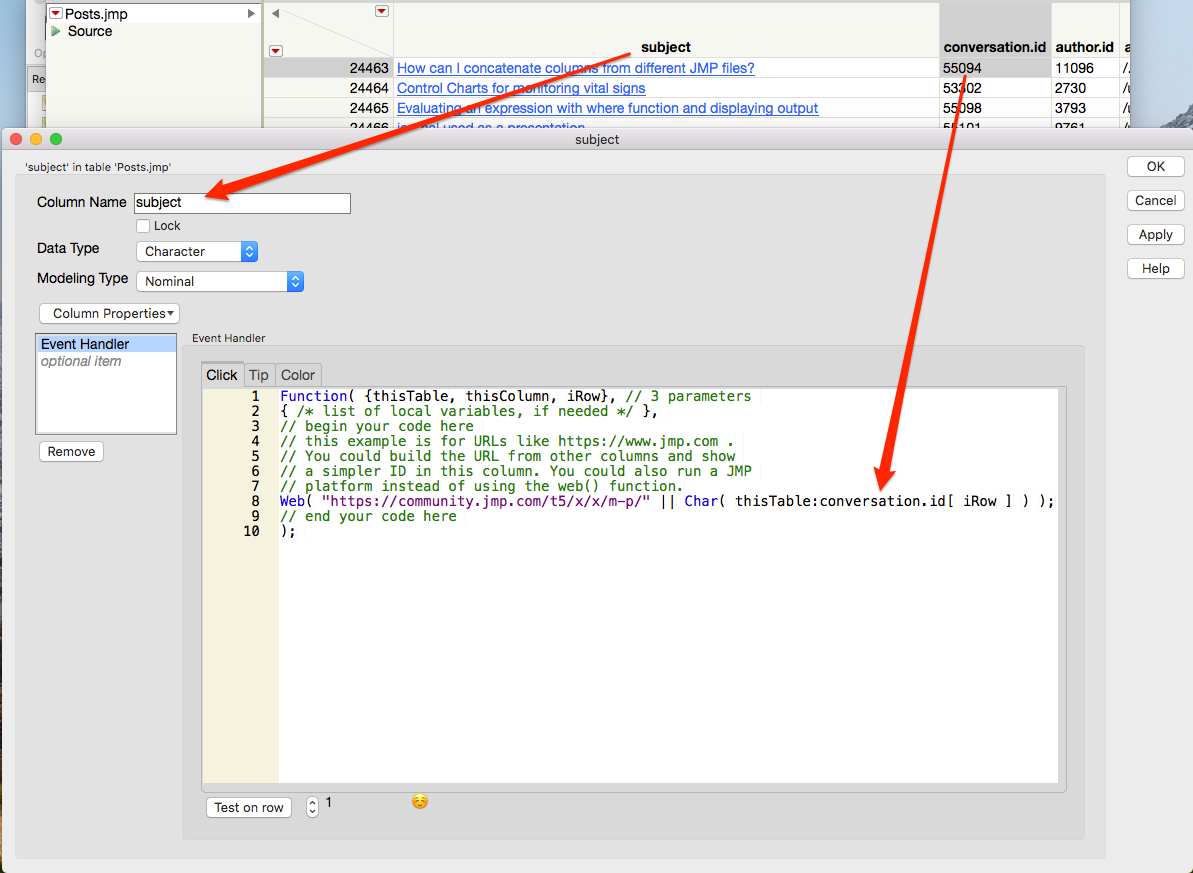This screenshot has height=873, width=1193.
Task: Switch to the Color tab
Action: 297,375
